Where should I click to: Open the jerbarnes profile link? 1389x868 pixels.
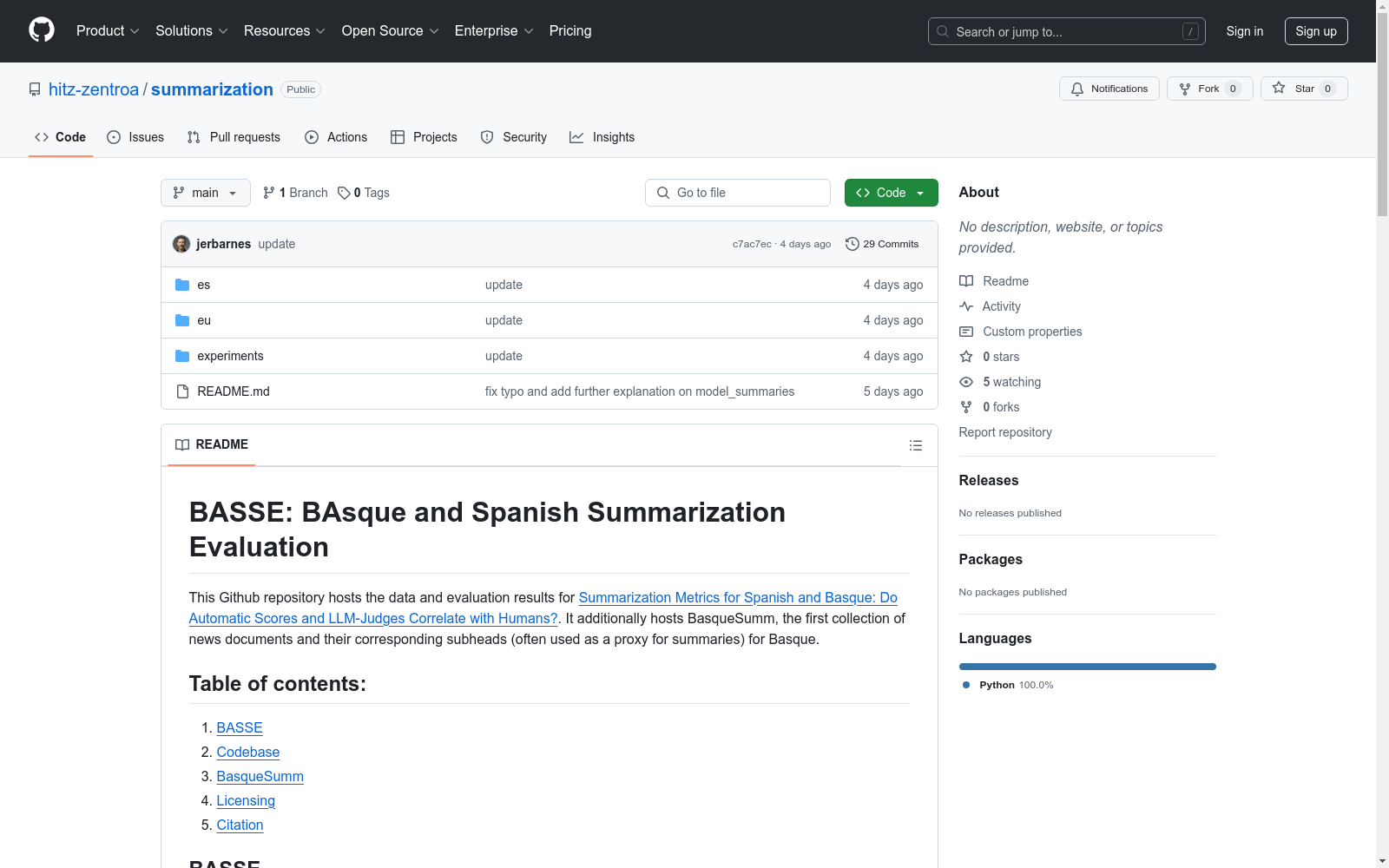coord(224,244)
